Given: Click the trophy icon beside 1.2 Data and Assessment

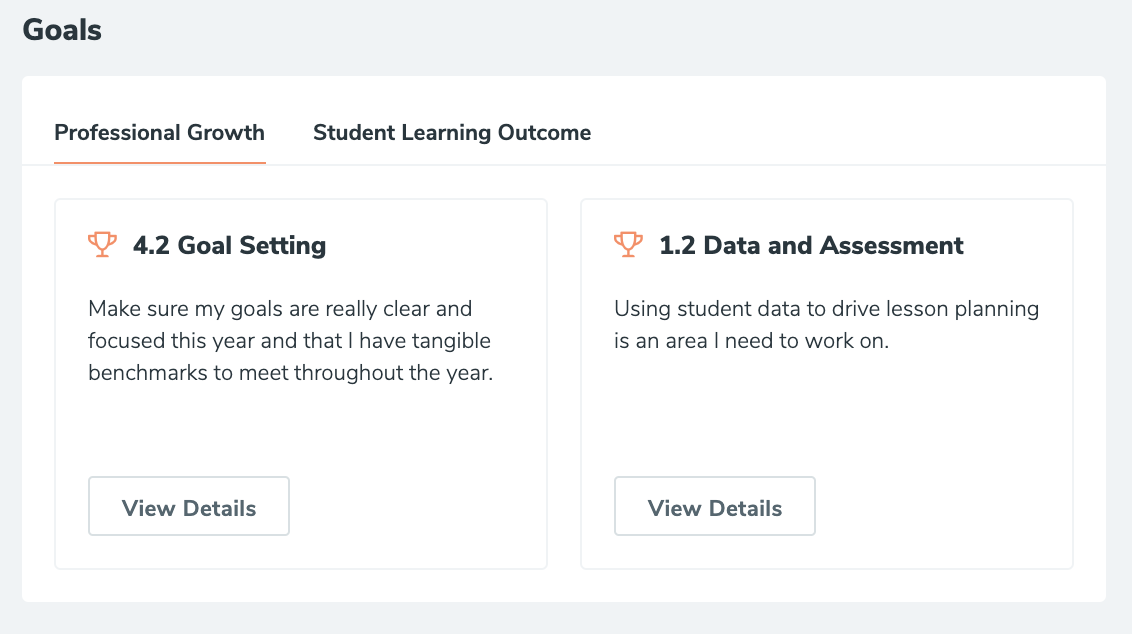Looking at the screenshot, I should 628,245.
